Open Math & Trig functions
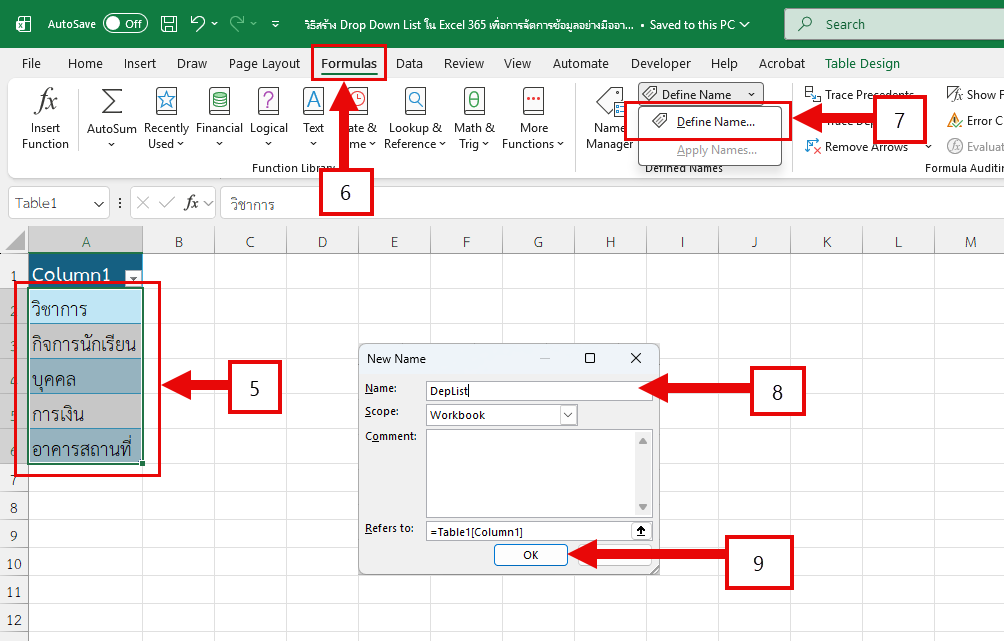 [x=474, y=118]
